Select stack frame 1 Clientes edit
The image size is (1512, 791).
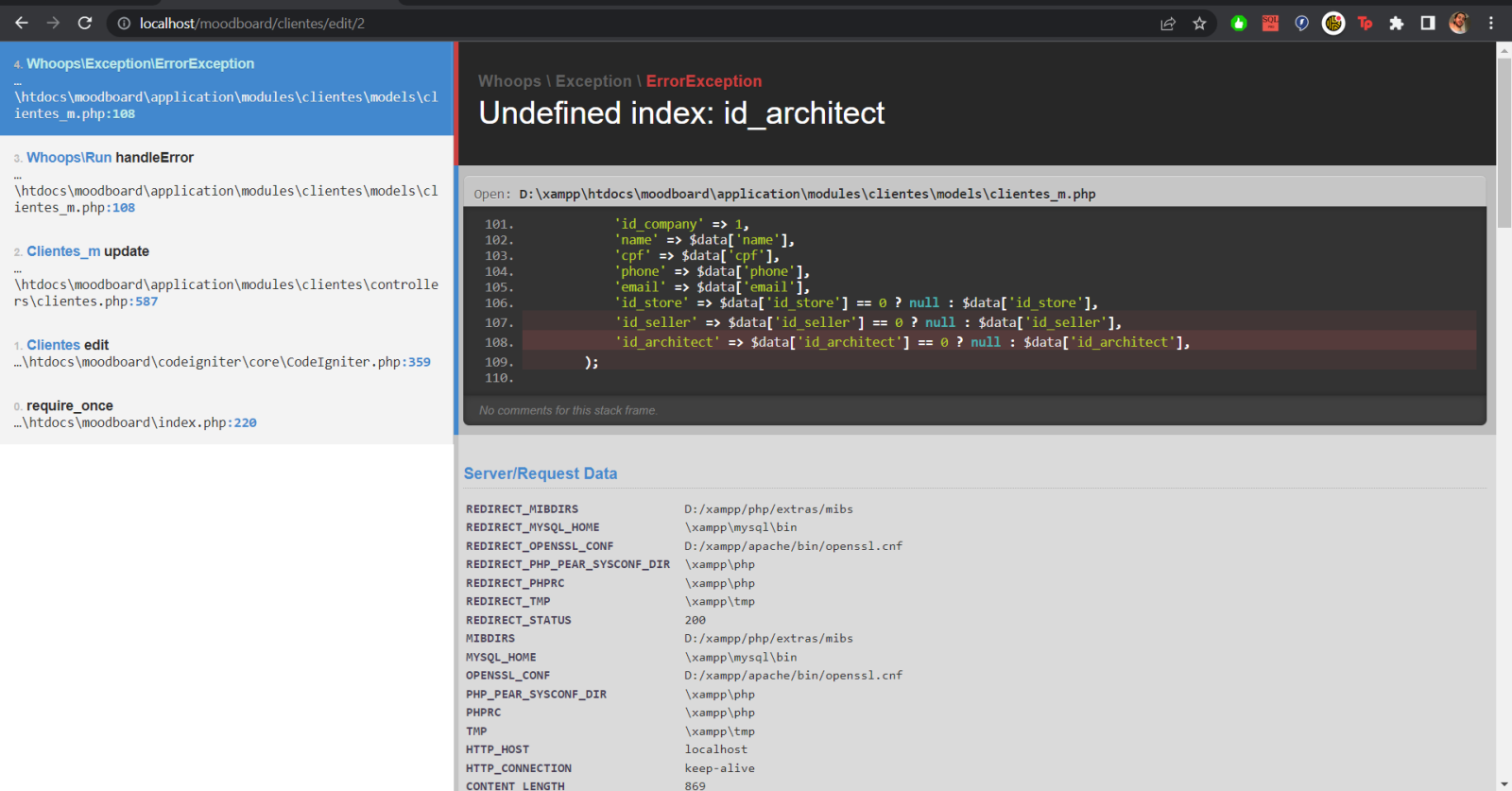click(x=227, y=353)
